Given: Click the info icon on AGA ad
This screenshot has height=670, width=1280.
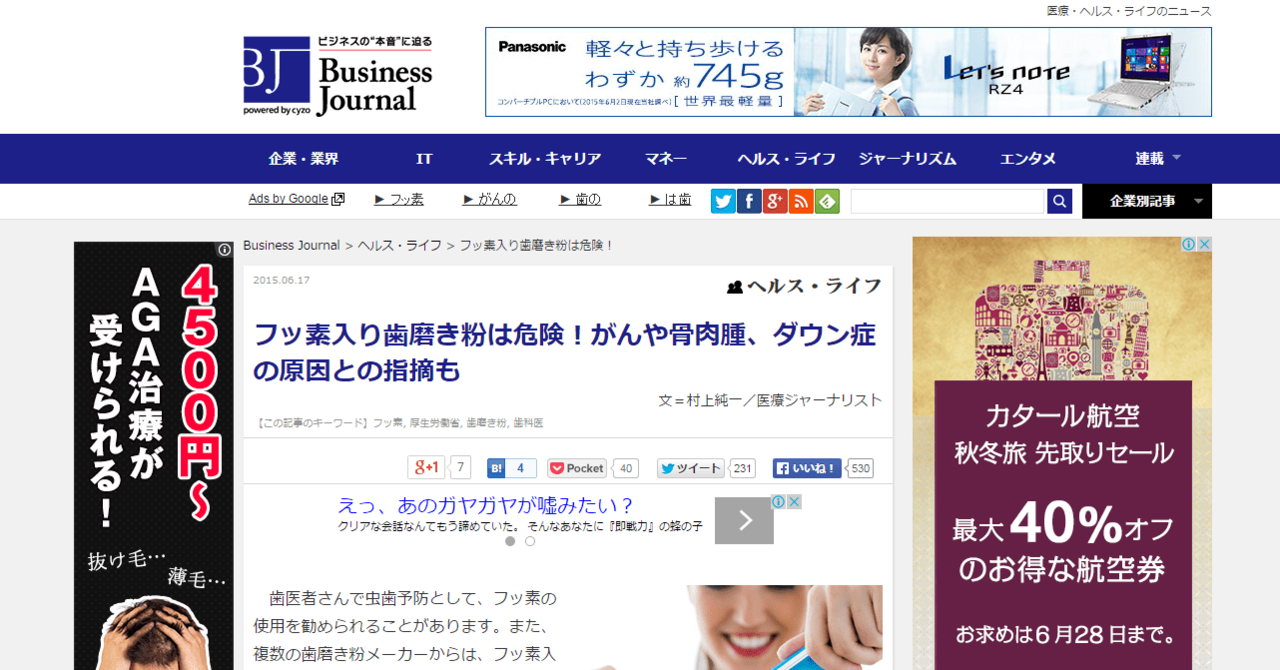Looking at the screenshot, I should click(225, 250).
